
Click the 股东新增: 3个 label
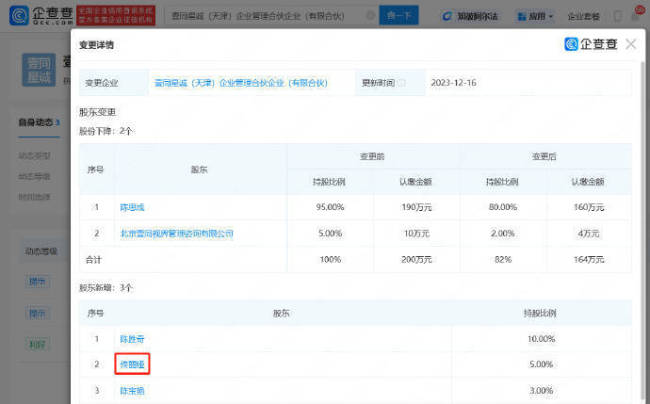[x=106, y=288]
